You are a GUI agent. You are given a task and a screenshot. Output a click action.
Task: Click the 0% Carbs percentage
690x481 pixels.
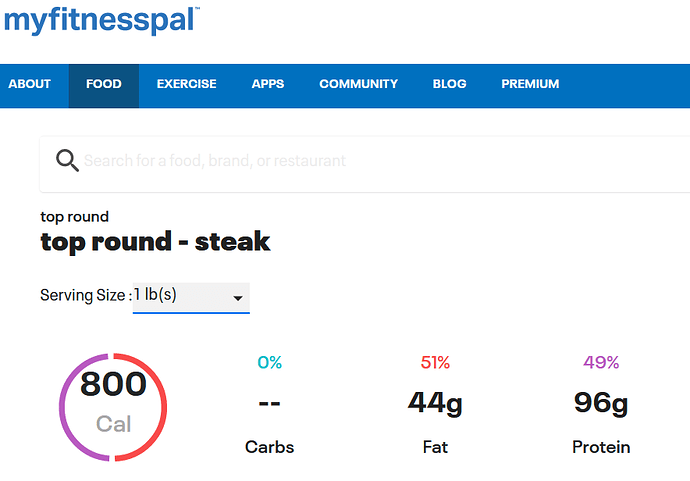click(269, 363)
